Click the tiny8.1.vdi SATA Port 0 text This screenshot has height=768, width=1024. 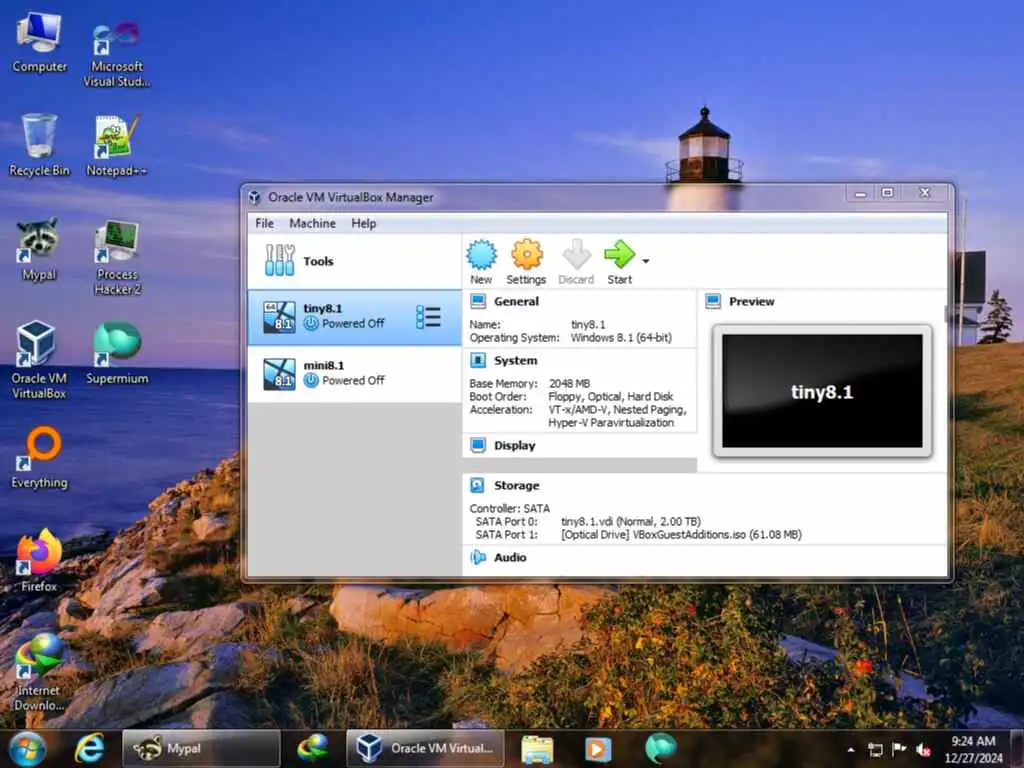coord(631,522)
